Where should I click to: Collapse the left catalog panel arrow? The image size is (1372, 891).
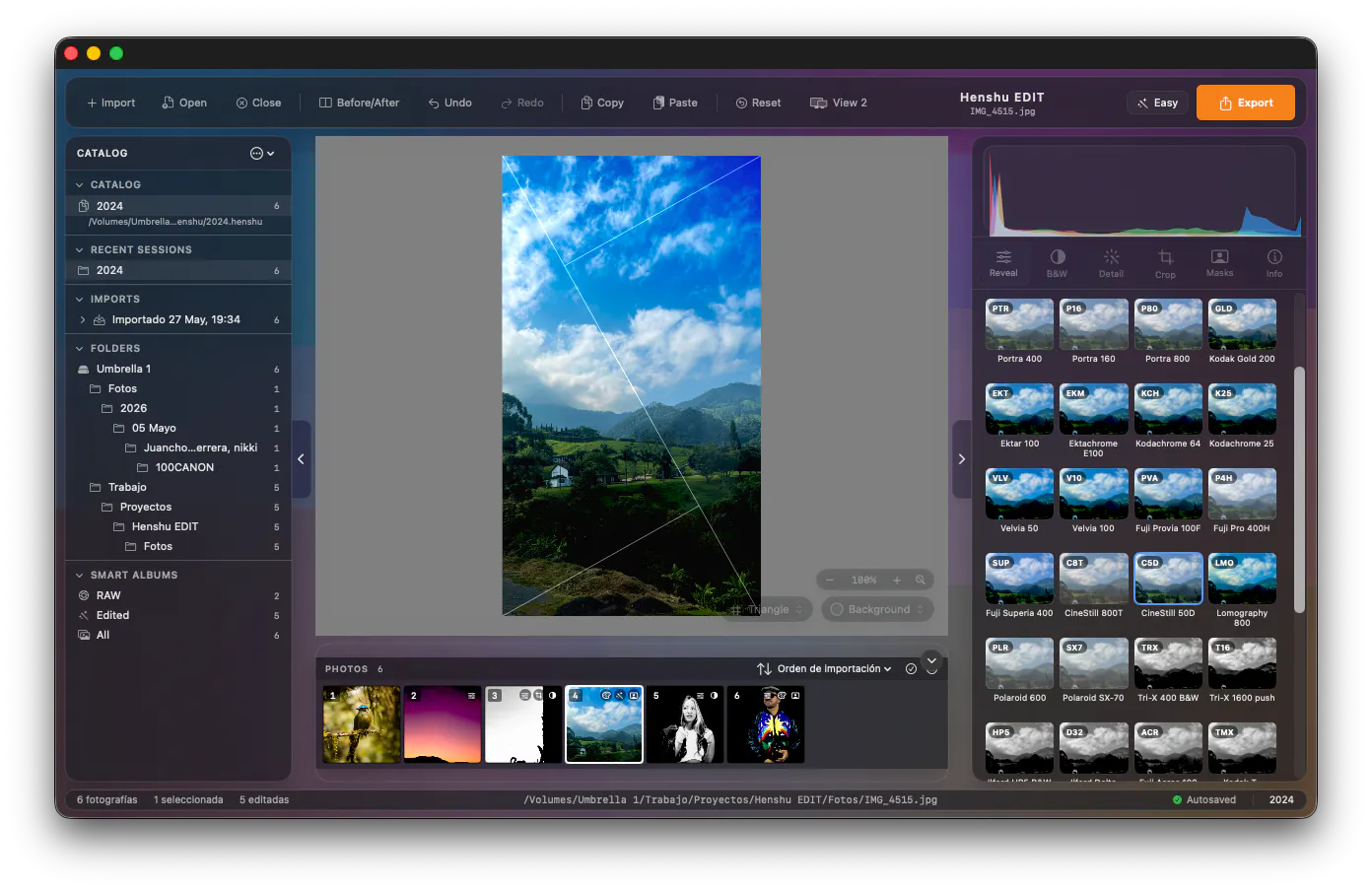301,459
